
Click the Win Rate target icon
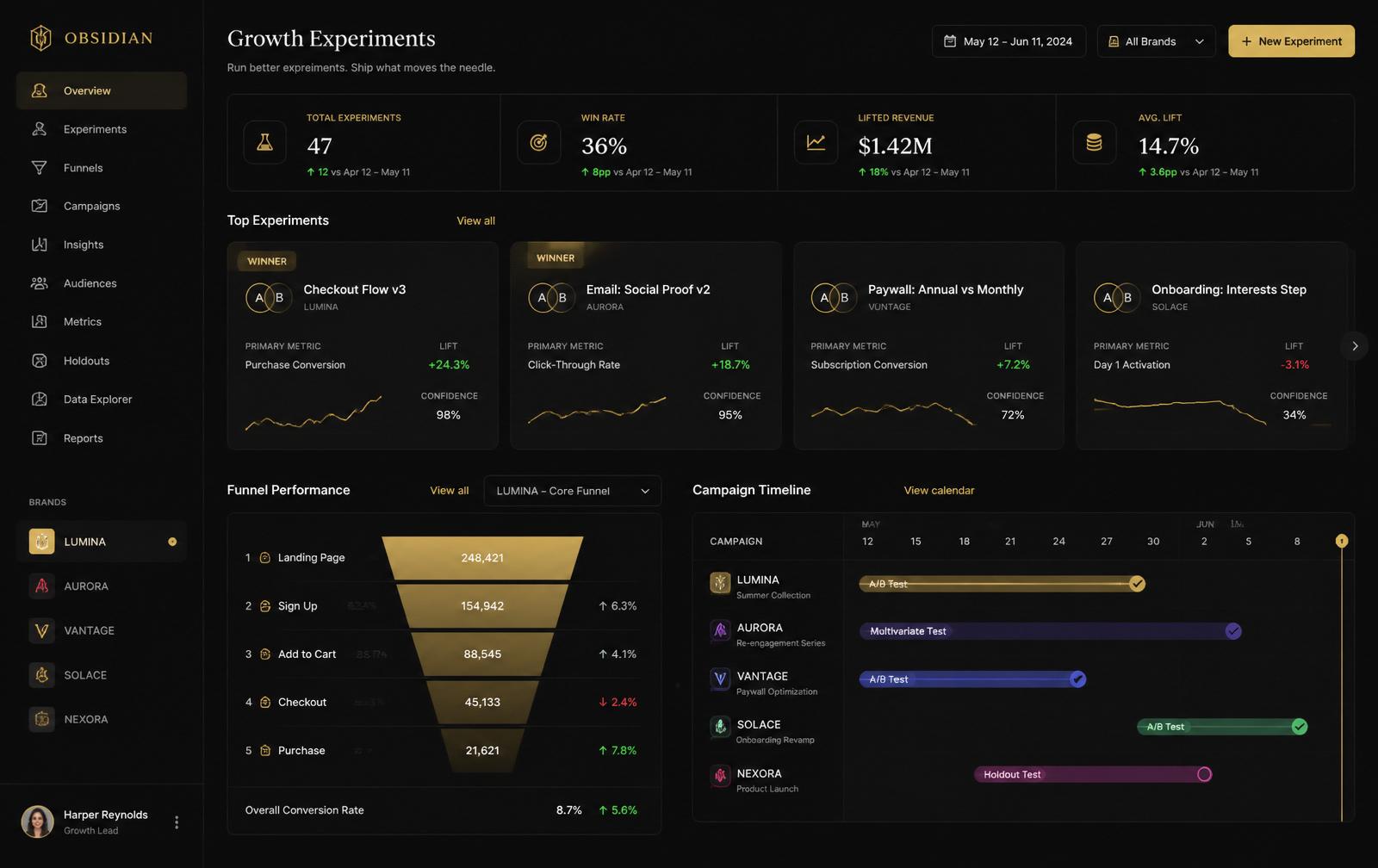tap(539, 142)
